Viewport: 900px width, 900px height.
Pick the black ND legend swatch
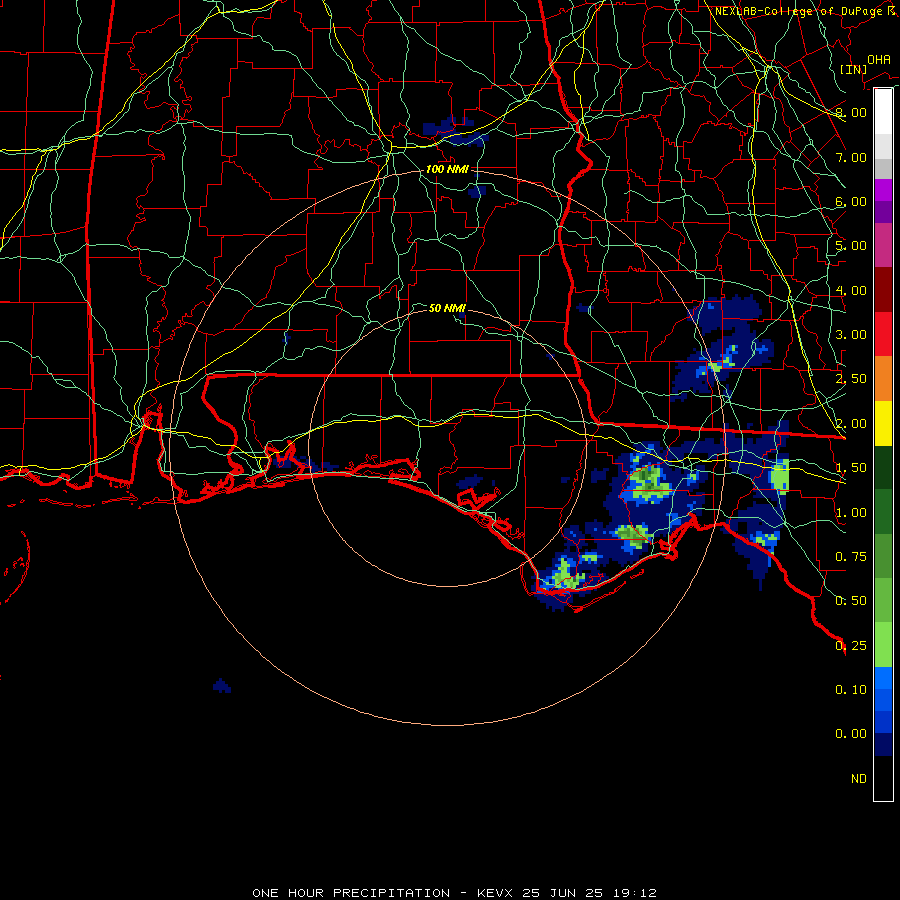883,778
